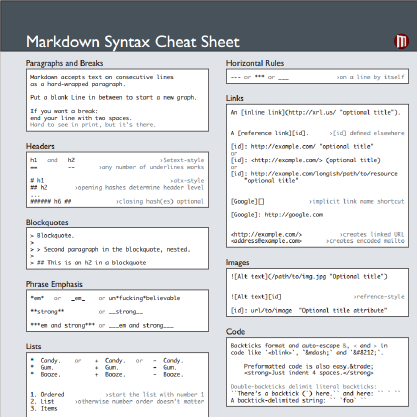Click the Lists section heading

pos(33,346)
